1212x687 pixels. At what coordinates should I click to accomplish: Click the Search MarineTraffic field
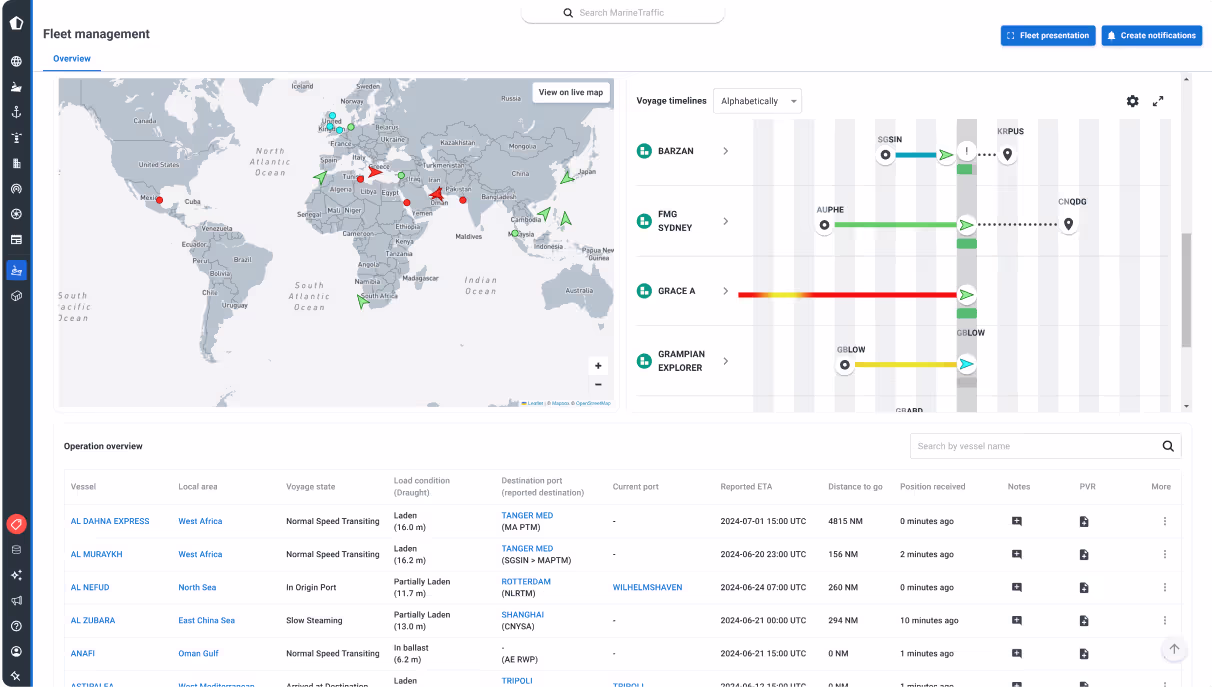click(x=622, y=13)
